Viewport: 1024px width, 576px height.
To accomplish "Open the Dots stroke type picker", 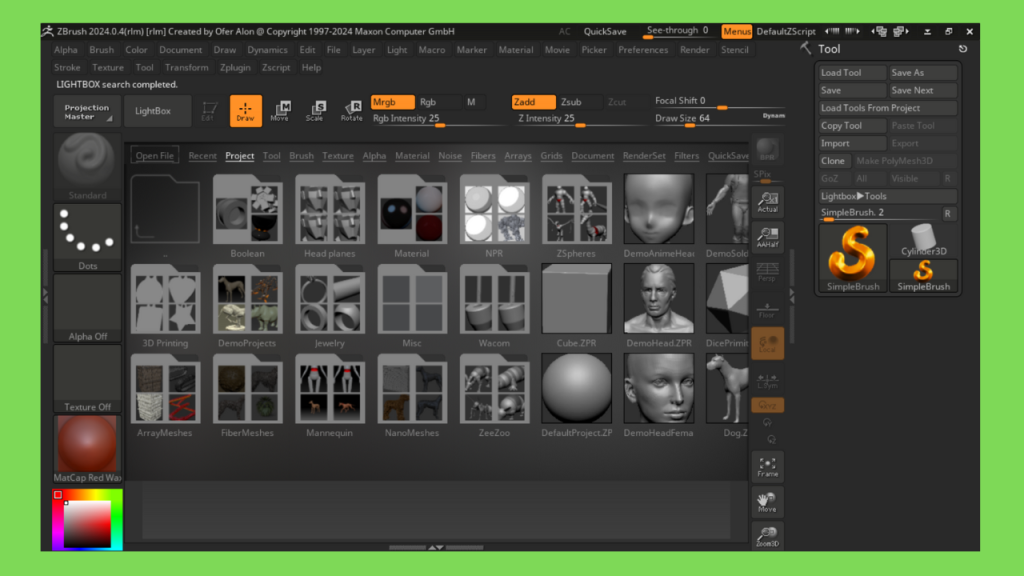I will [87, 237].
